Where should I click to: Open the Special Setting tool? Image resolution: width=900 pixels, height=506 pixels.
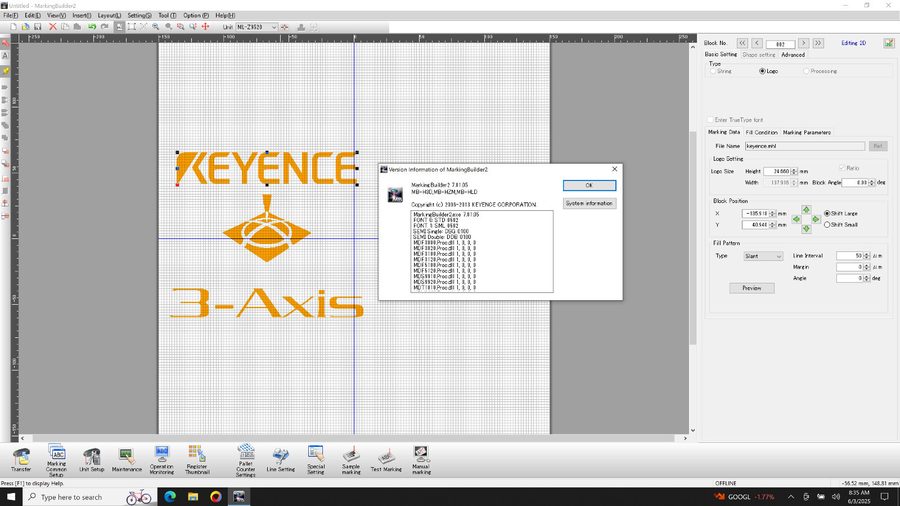coord(316,460)
